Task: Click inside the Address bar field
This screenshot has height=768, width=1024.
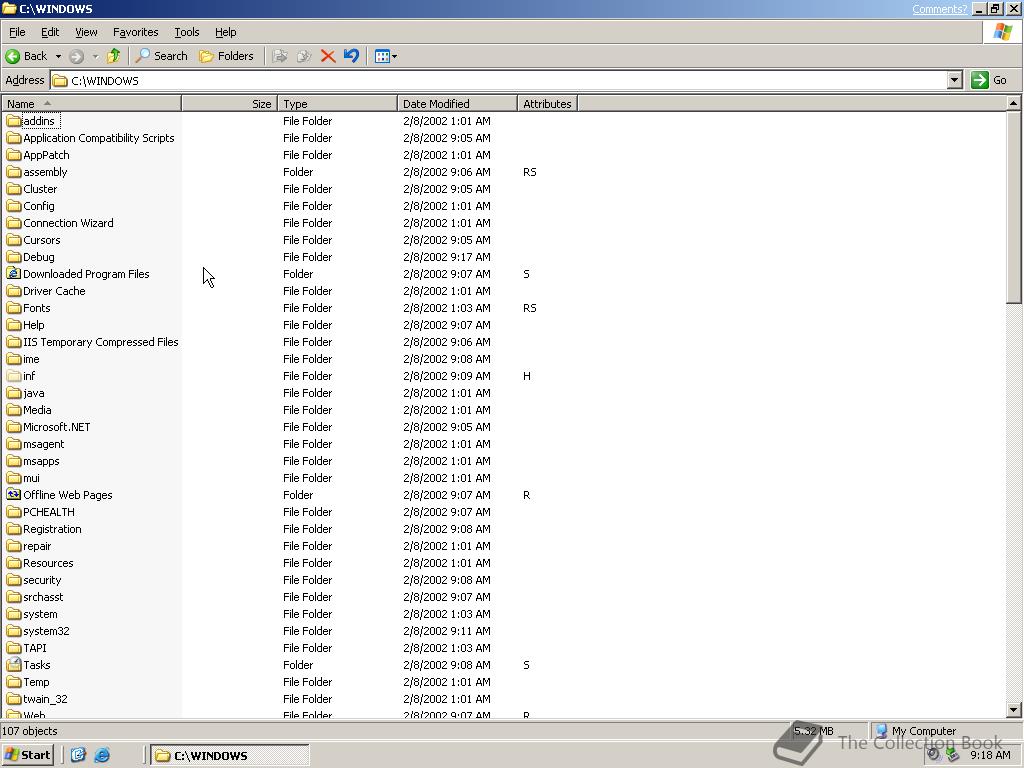Action: pyautogui.click(x=500, y=80)
